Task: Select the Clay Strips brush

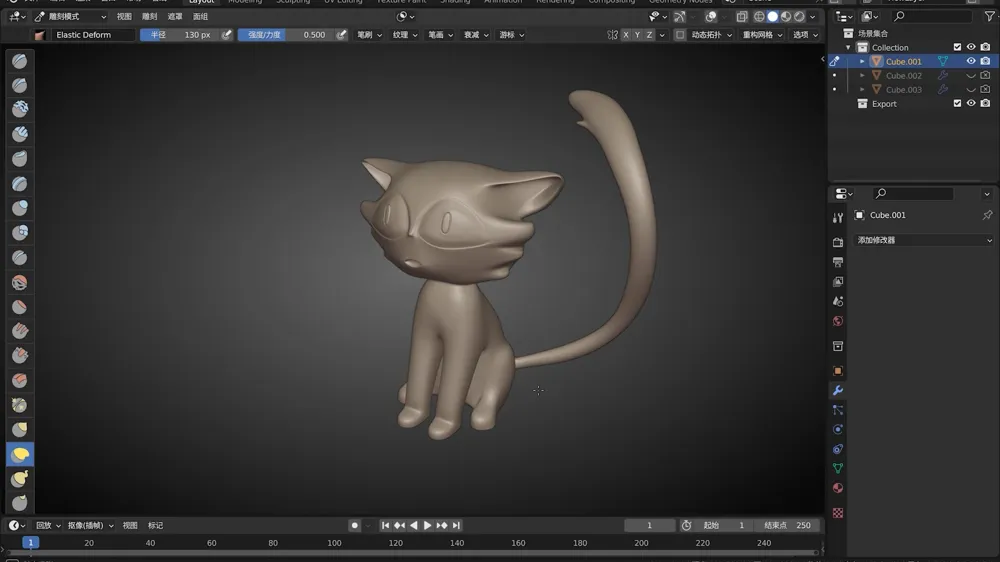Action: 20,134
